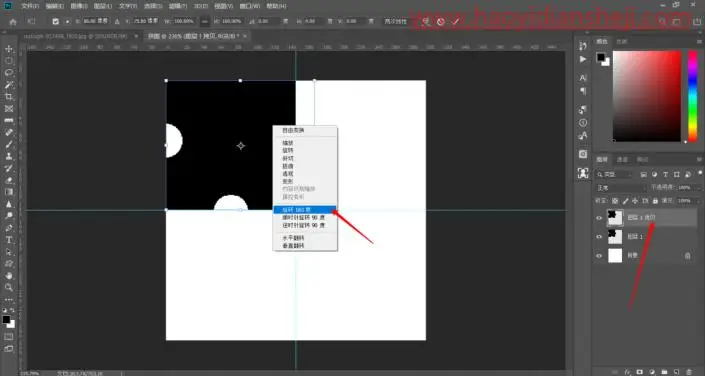
Task: Choose Flip Vertical from context menu
Action: coord(305,246)
